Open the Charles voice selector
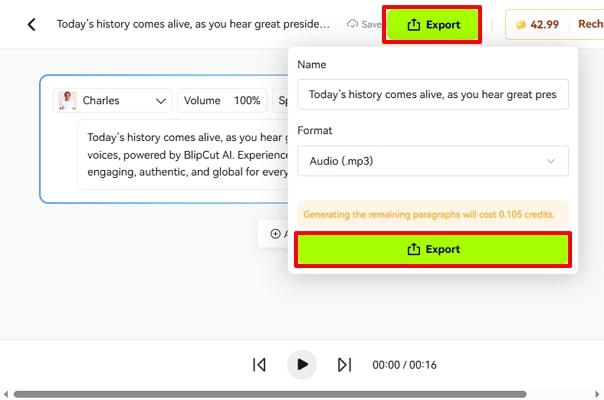Screen dimensions: 604x400 [x=112, y=101]
